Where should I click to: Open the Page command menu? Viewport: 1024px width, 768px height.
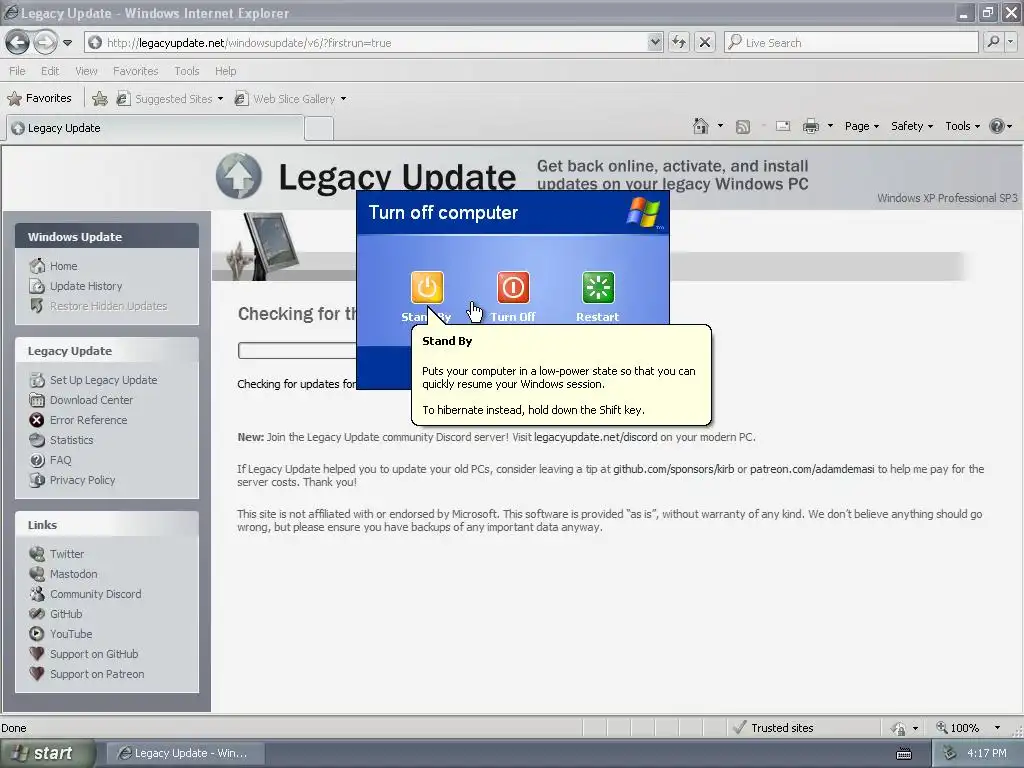click(x=861, y=126)
